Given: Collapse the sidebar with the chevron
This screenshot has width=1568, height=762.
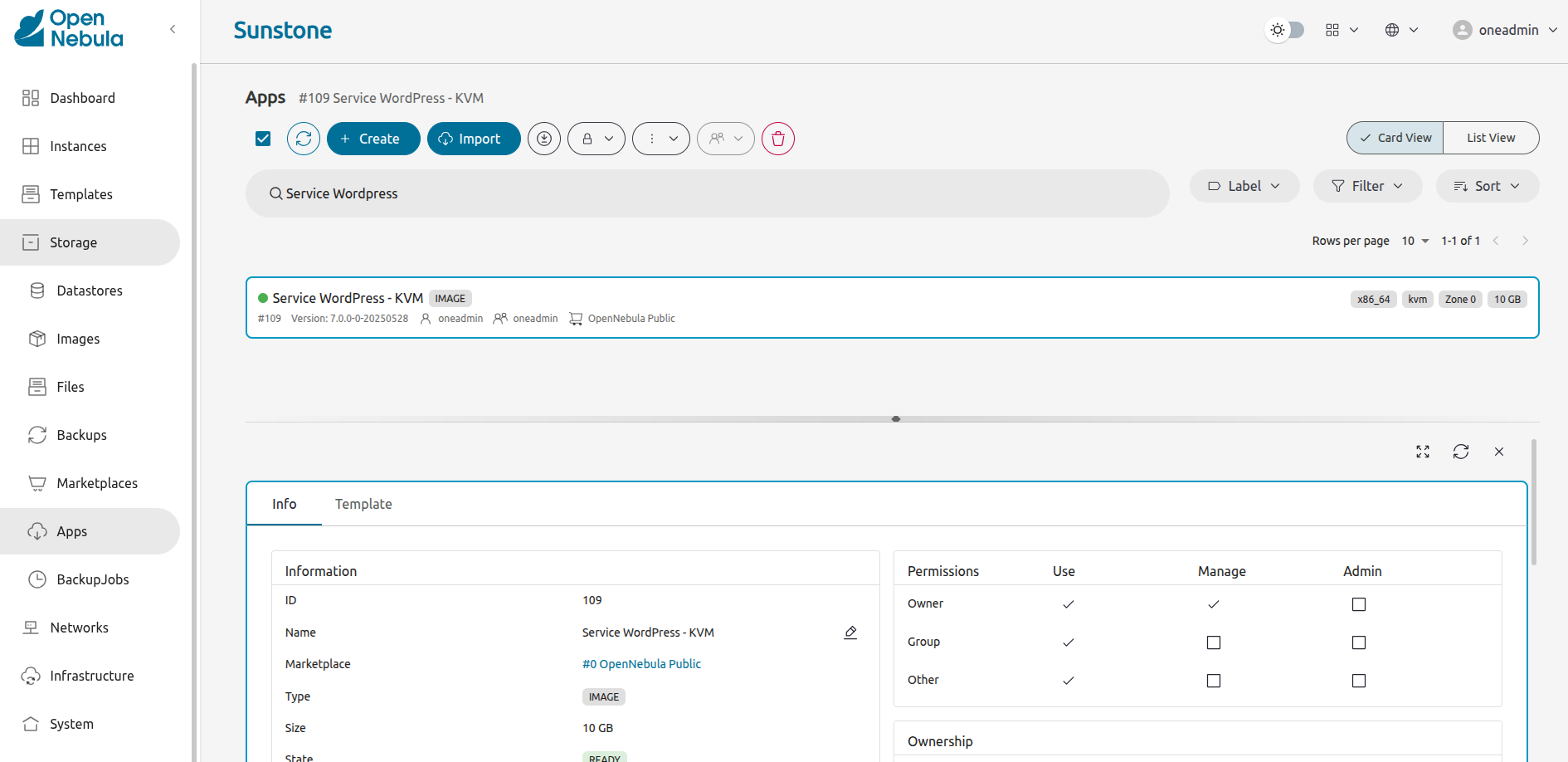Looking at the screenshot, I should pyautogui.click(x=173, y=29).
